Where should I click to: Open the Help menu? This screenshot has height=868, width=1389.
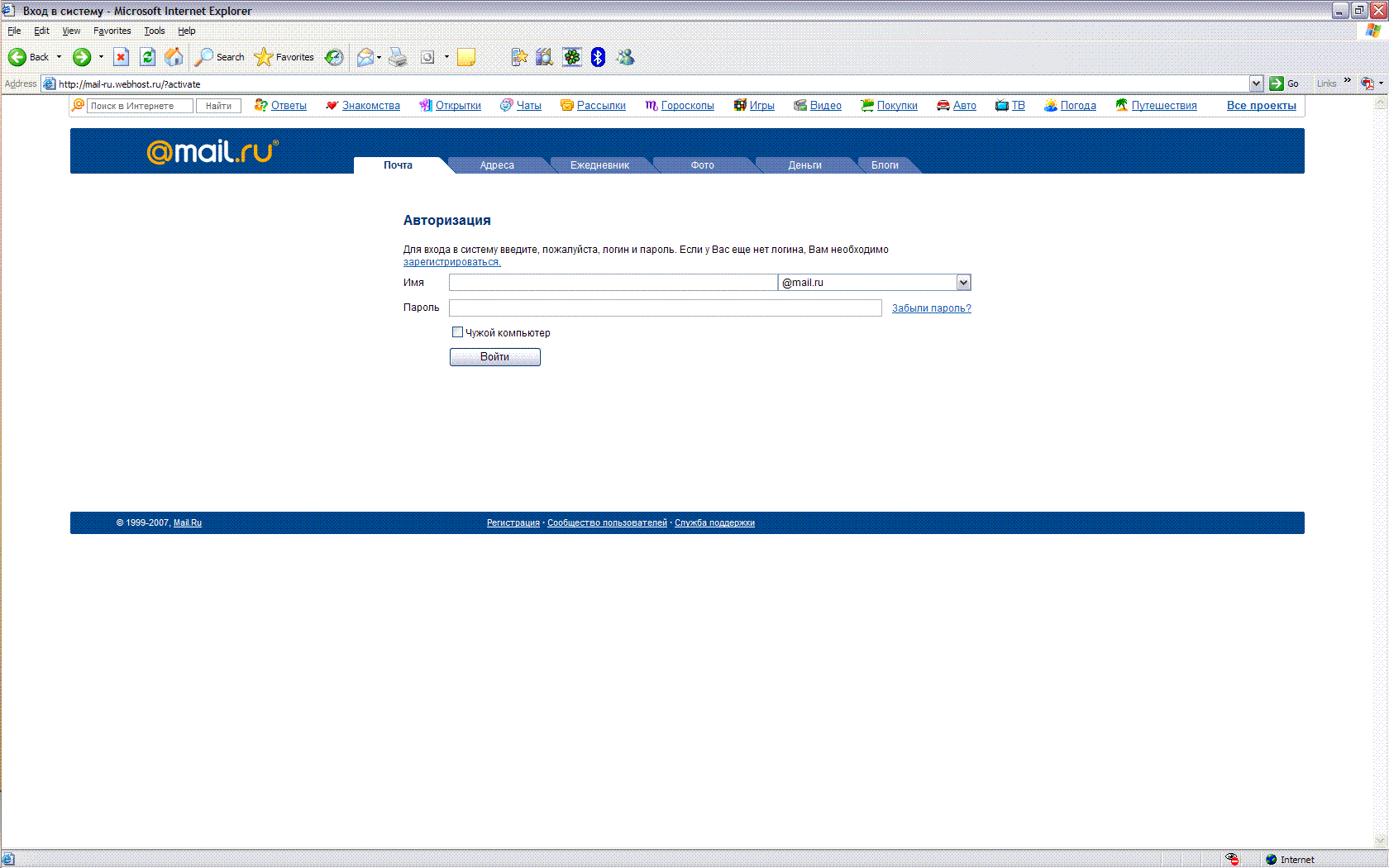click(x=187, y=31)
